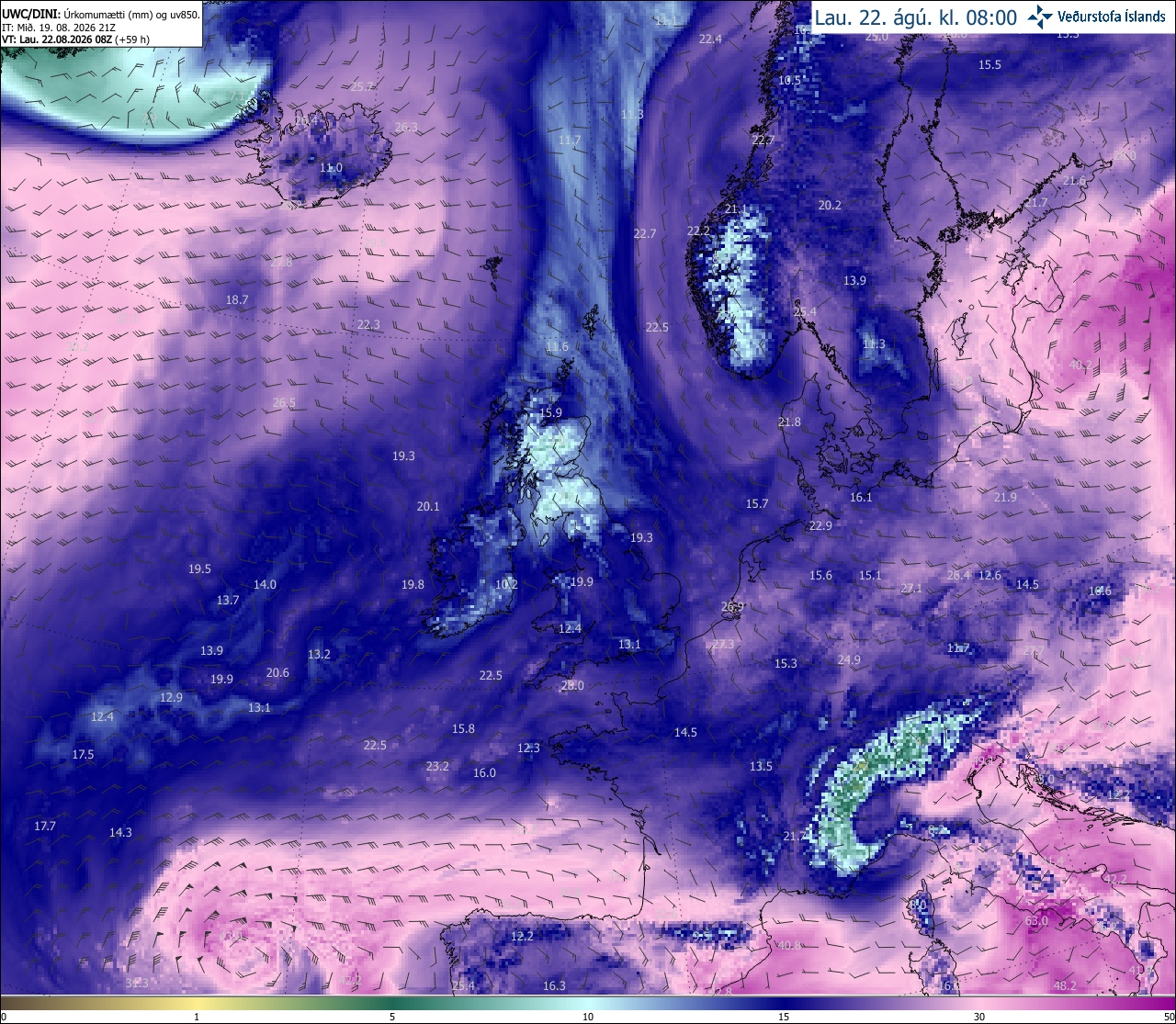Click the 48.2 value label at bottom right
Screen dimensions: 1176x1024
tap(1065, 985)
